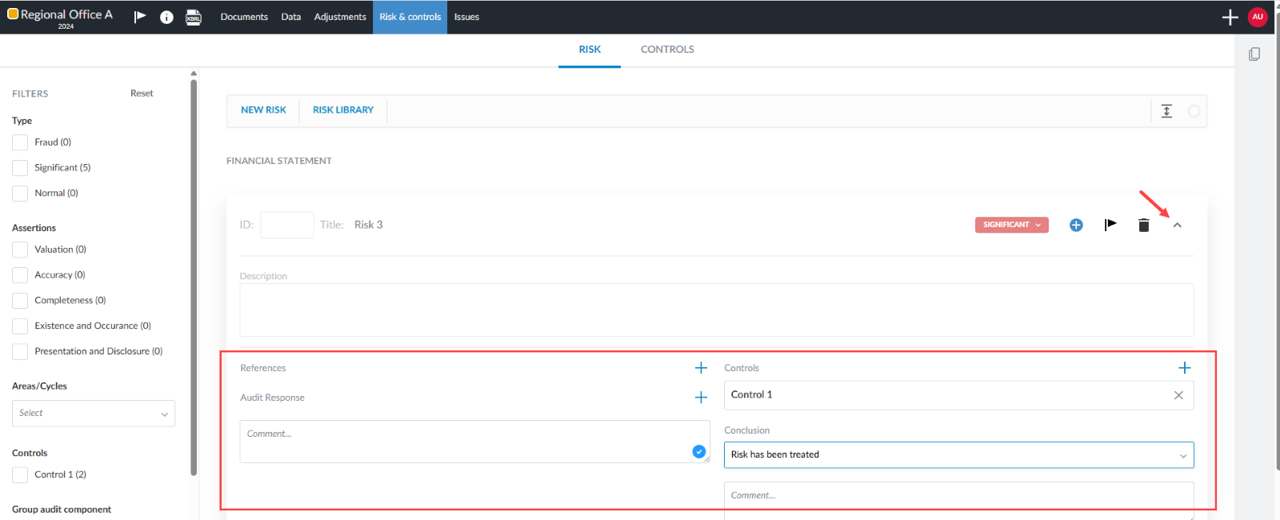Viewport: 1280px width, 520px height.
Task: Open the RISK LIBRARY
Action: 343,110
